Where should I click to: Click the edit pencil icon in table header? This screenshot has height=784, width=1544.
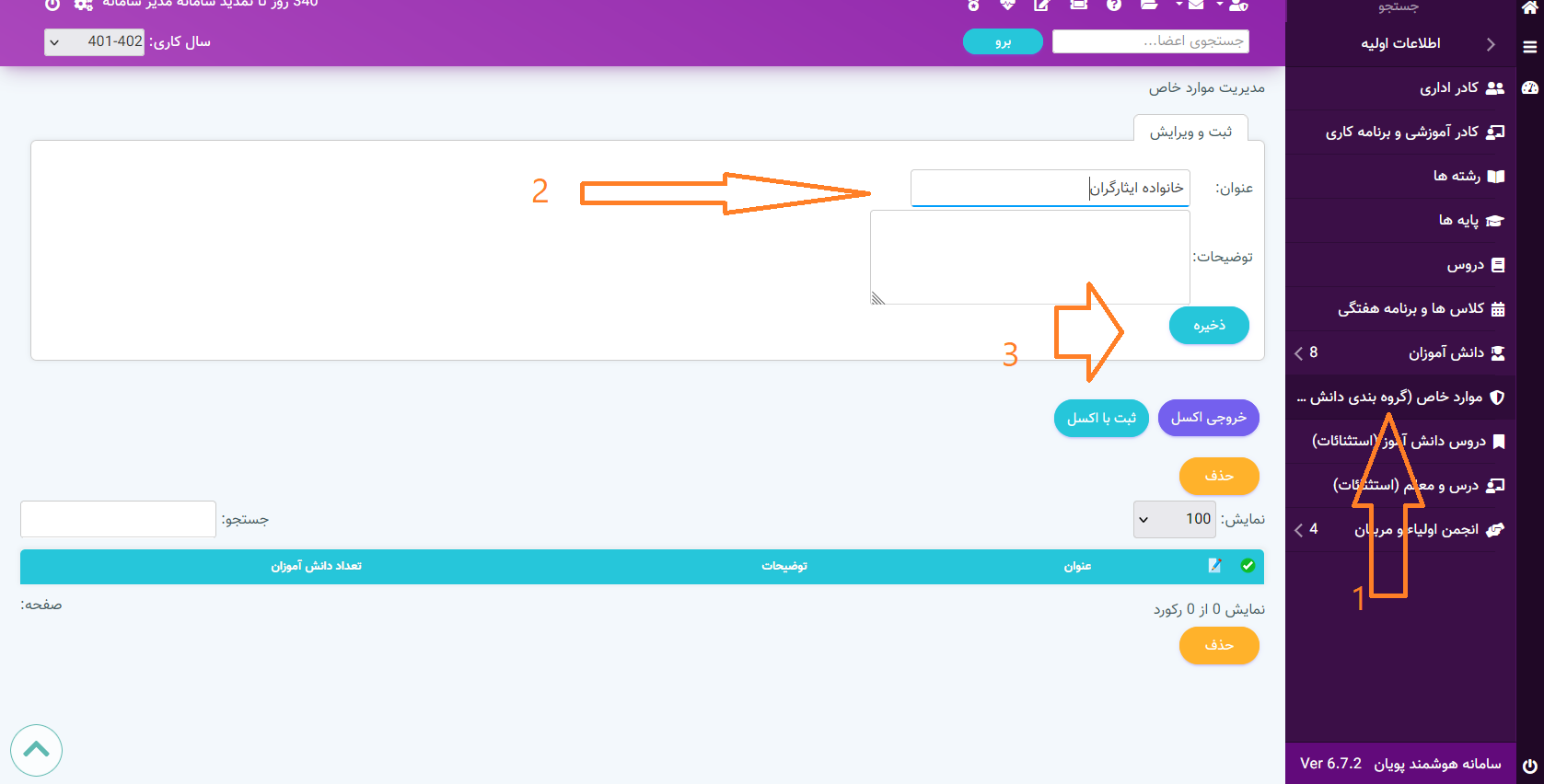point(1215,566)
